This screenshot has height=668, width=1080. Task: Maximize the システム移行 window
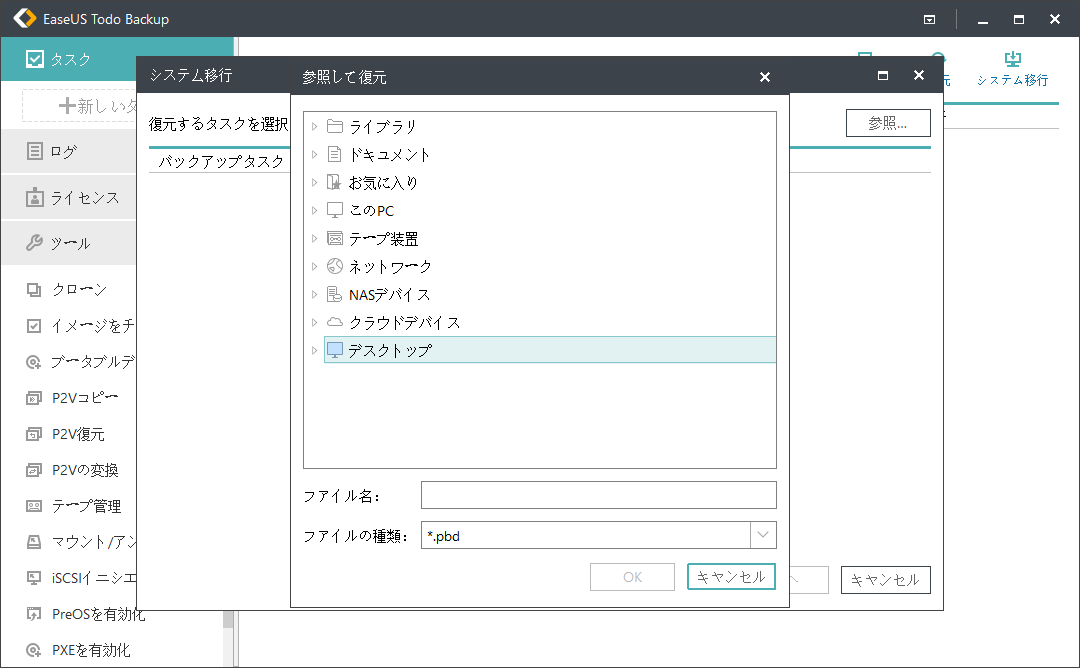[883, 75]
